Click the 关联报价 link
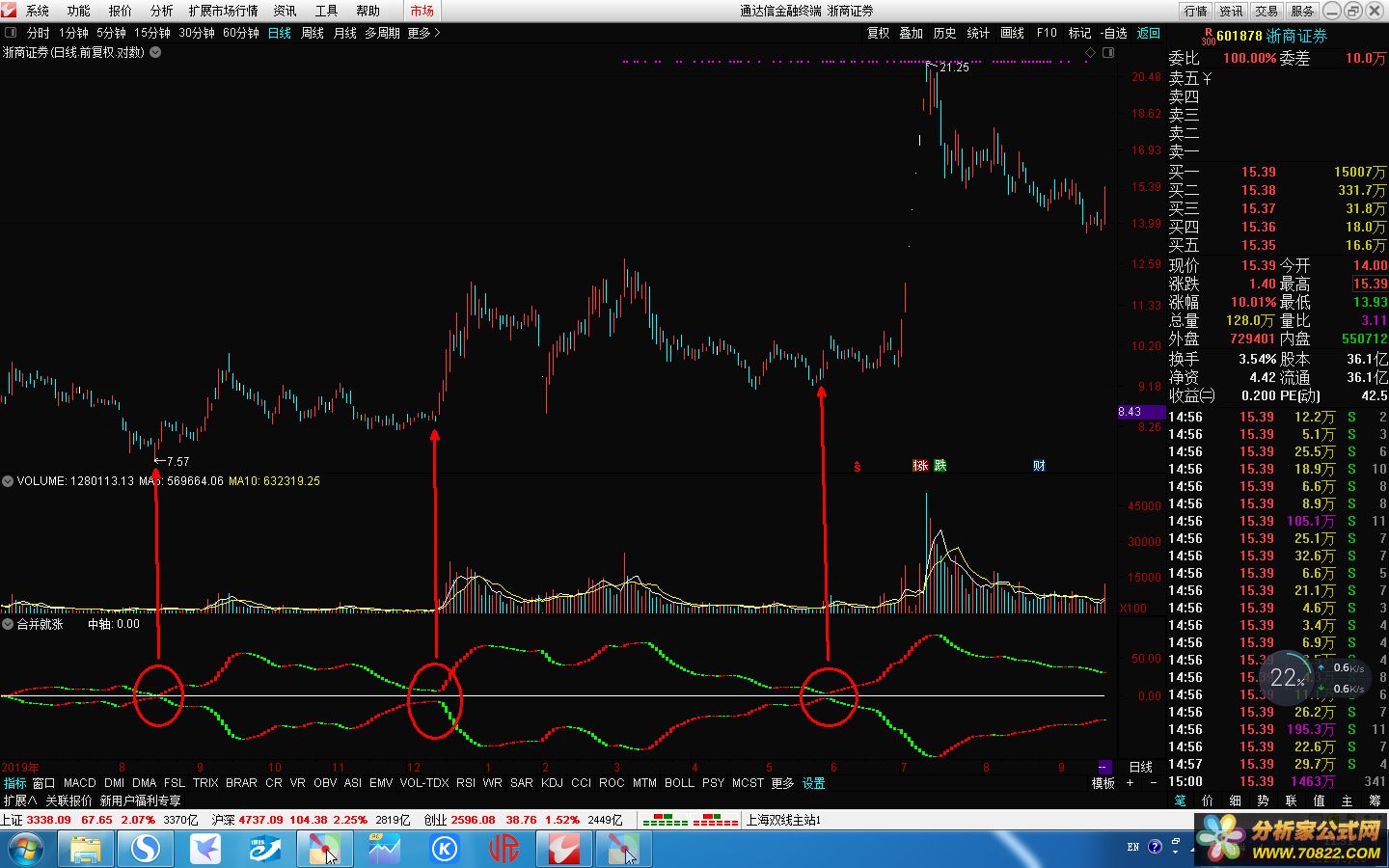The image size is (1389, 868). coord(68,800)
